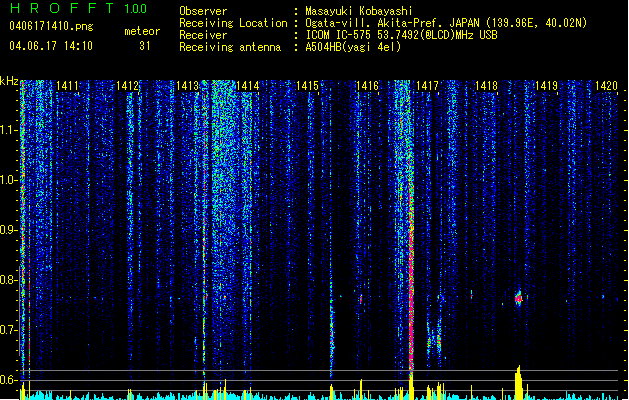This screenshot has width=629, height=400.
Task: Click the HROFFT 1.0.0 title text
Action: [79, 8]
